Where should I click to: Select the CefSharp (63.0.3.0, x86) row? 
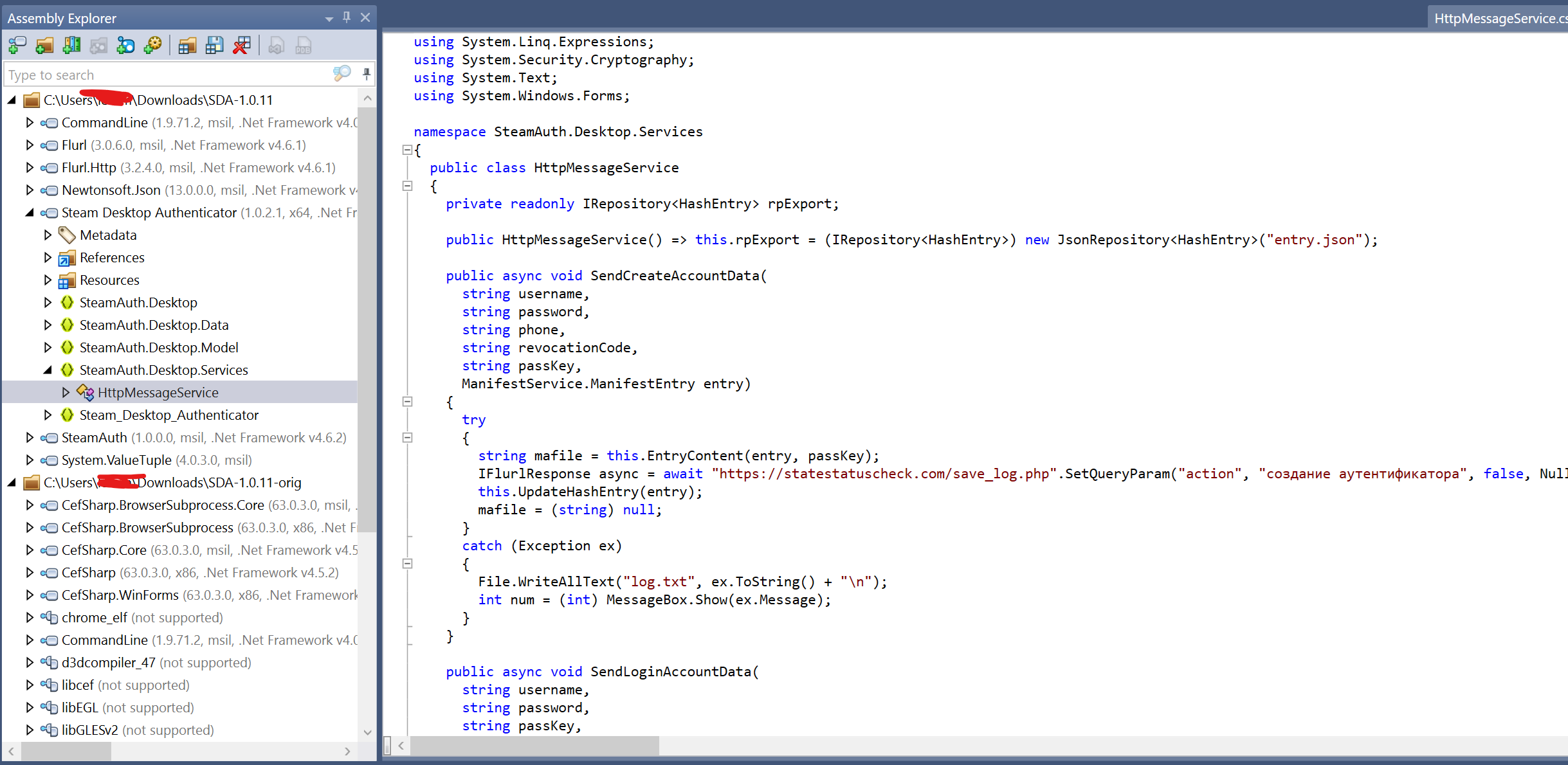point(180,573)
